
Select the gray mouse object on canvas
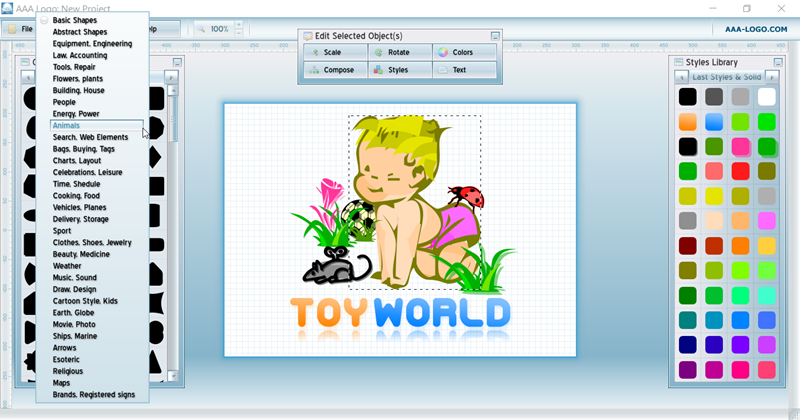pos(337,265)
